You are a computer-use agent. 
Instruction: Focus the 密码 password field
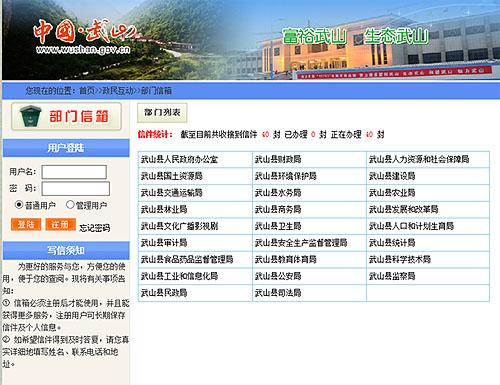(76, 188)
